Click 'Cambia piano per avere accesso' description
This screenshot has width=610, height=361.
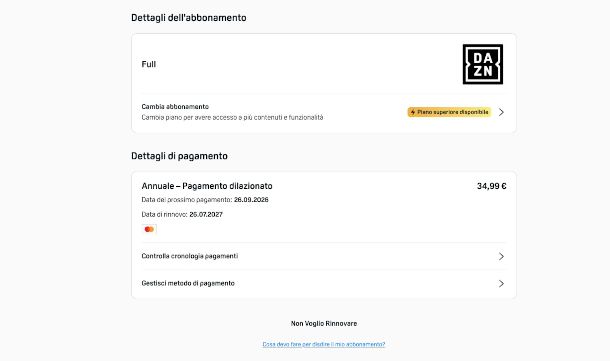pos(232,117)
